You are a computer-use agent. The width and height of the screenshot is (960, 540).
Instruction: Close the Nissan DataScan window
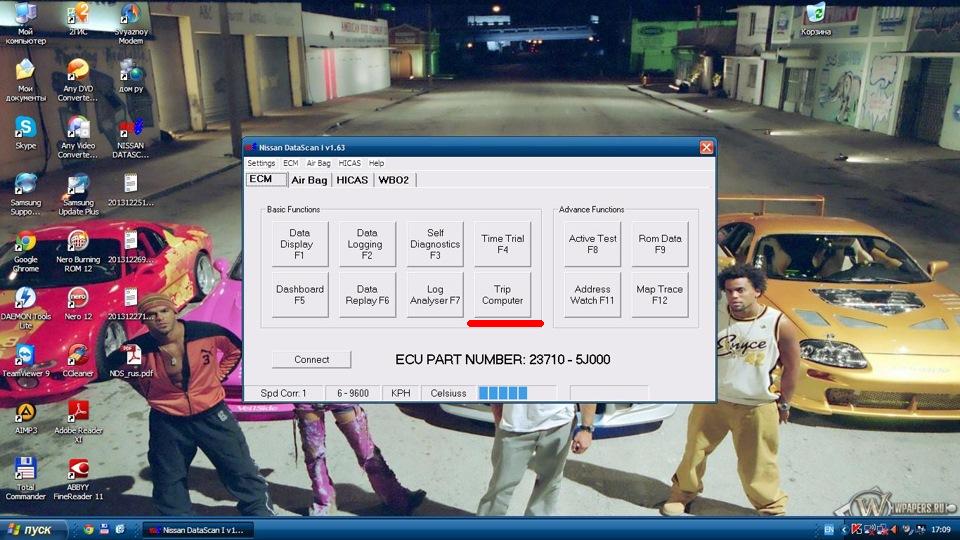(x=706, y=148)
